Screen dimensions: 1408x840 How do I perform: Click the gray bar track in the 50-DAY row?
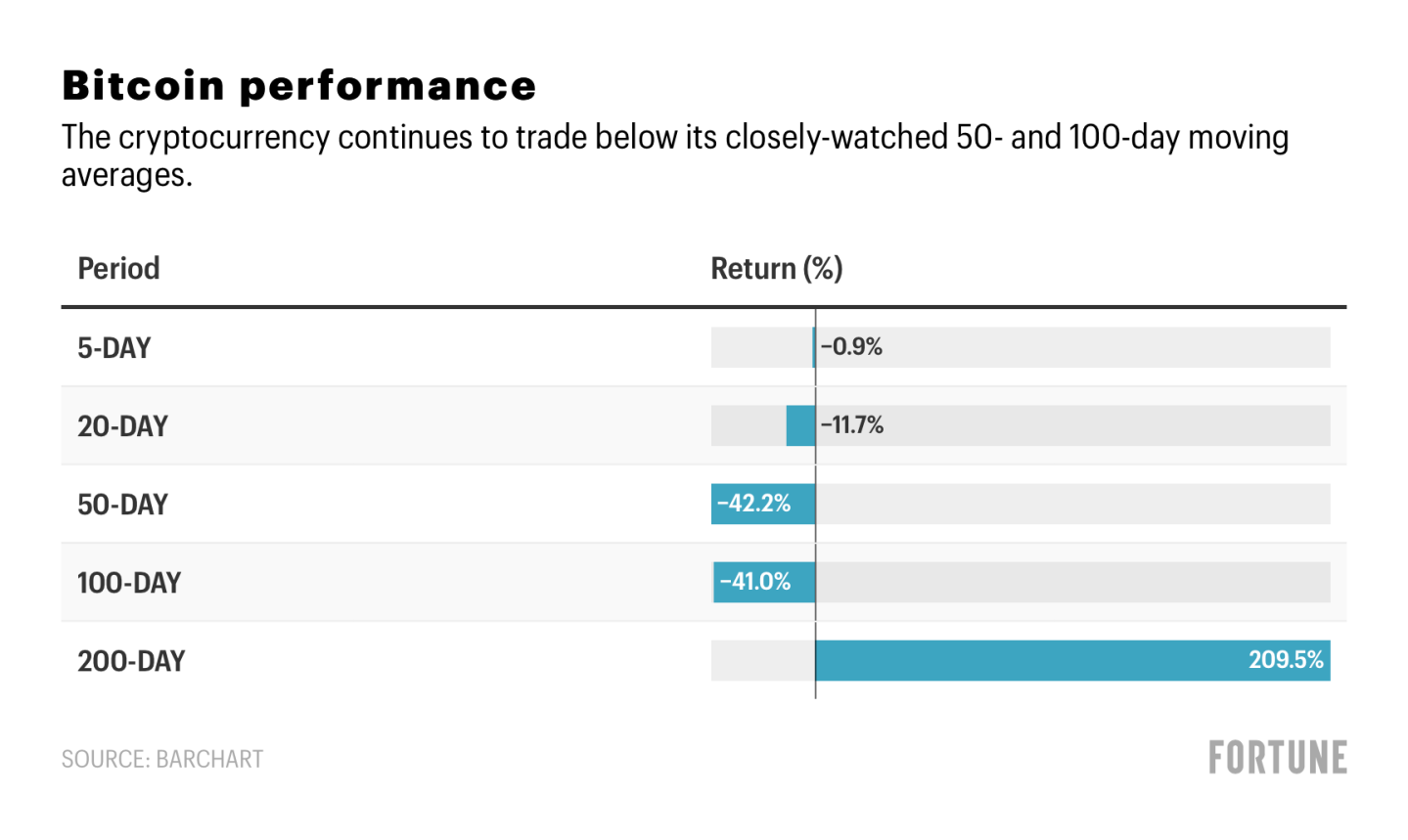(x=1071, y=505)
